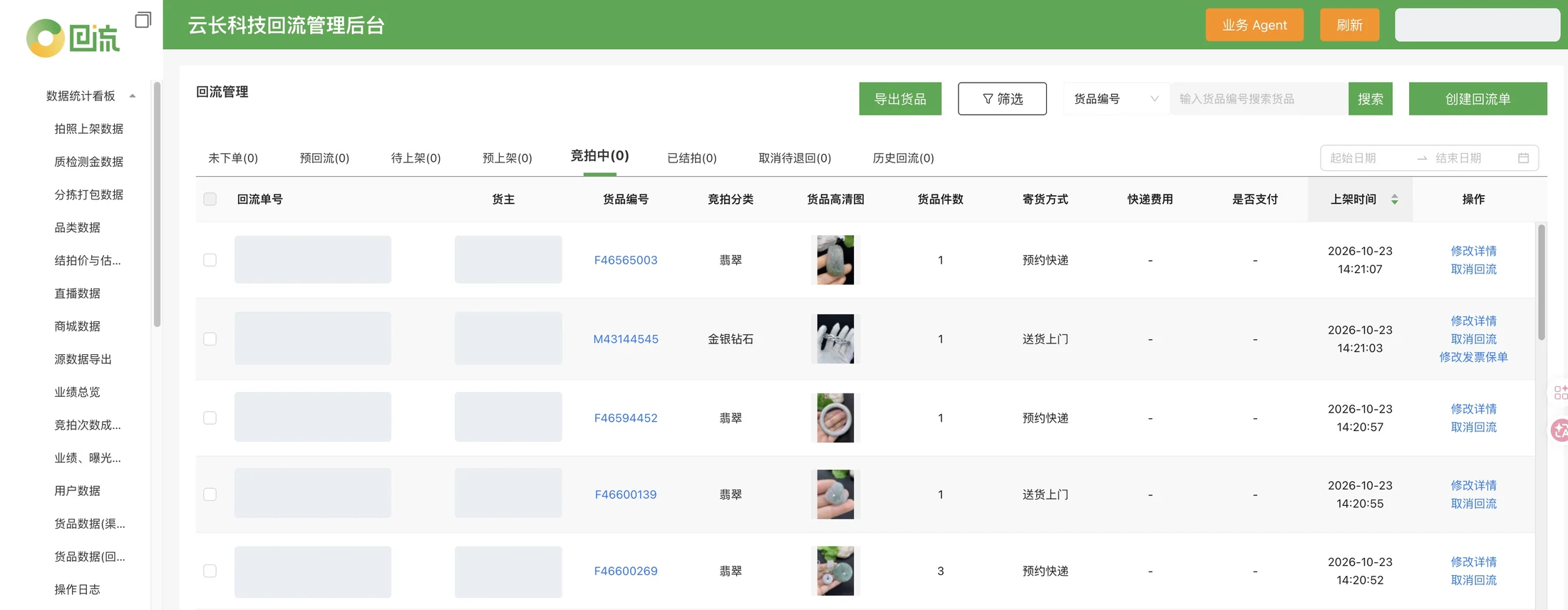Switch to the 已结拍(0) tab
The height and width of the screenshot is (610, 1568).
point(691,158)
